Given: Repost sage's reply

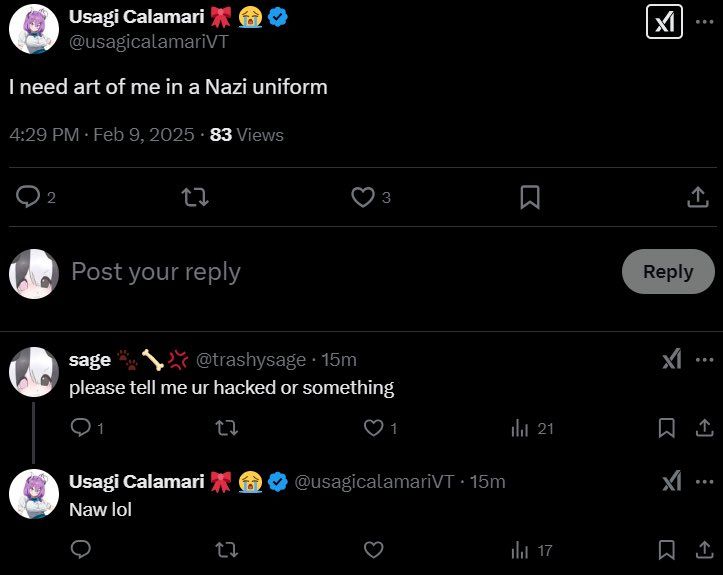Looking at the screenshot, I should pyautogui.click(x=227, y=428).
